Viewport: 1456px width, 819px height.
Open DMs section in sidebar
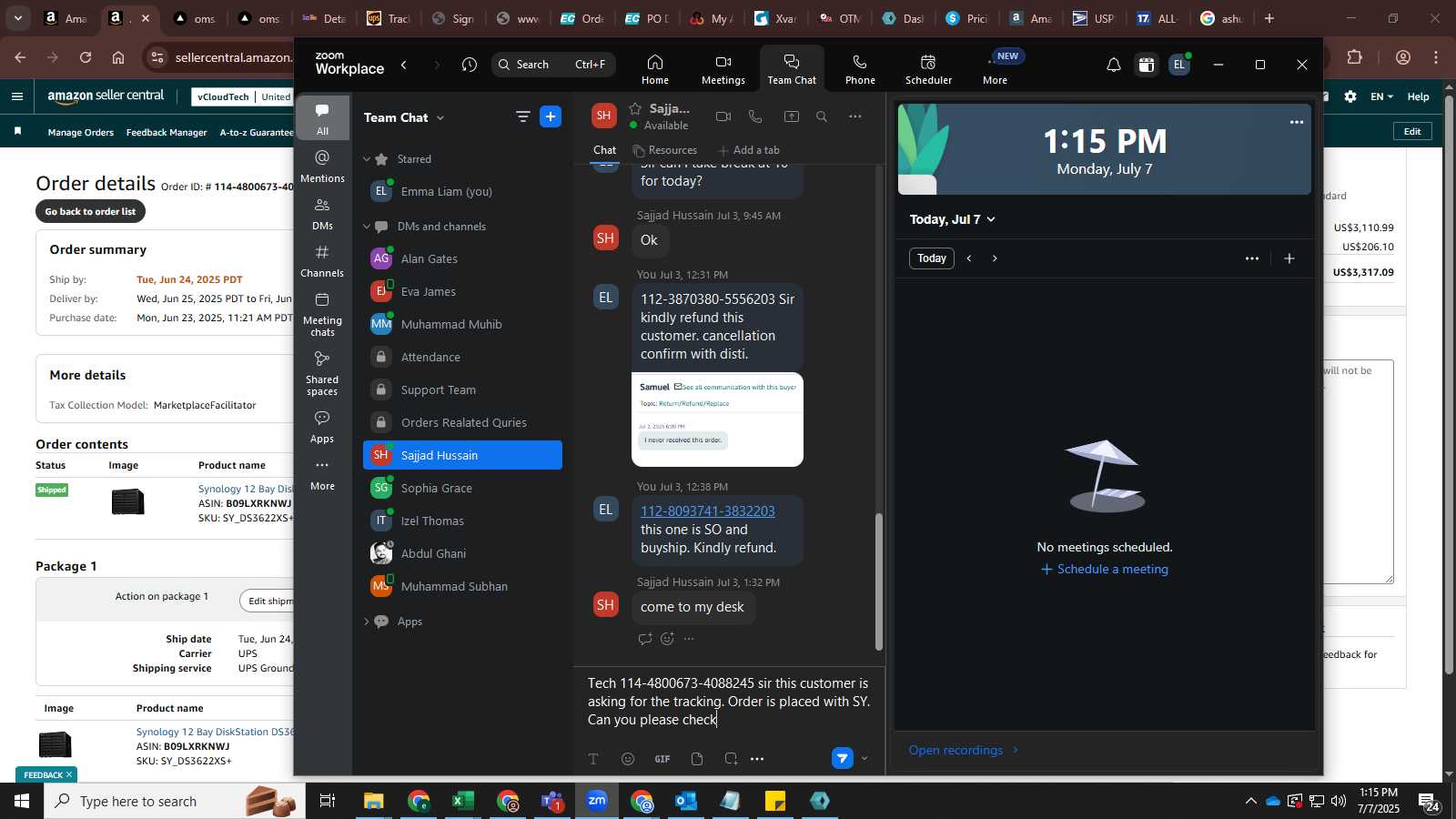[x=322, y=213]
